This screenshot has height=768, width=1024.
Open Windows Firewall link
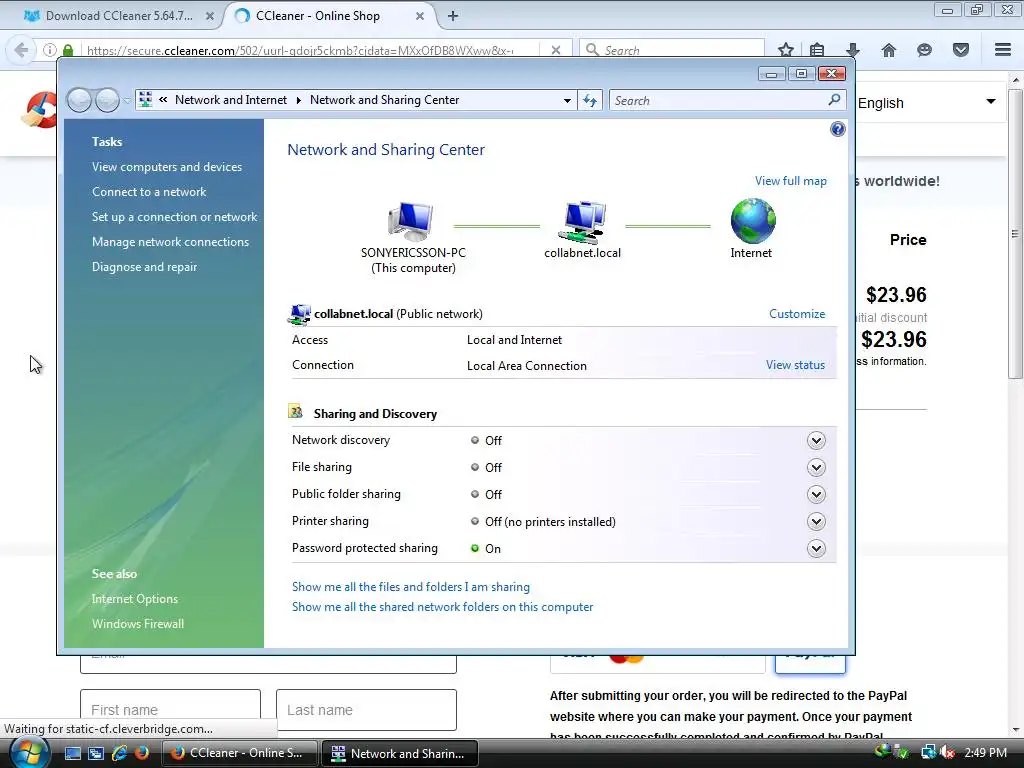138,624
